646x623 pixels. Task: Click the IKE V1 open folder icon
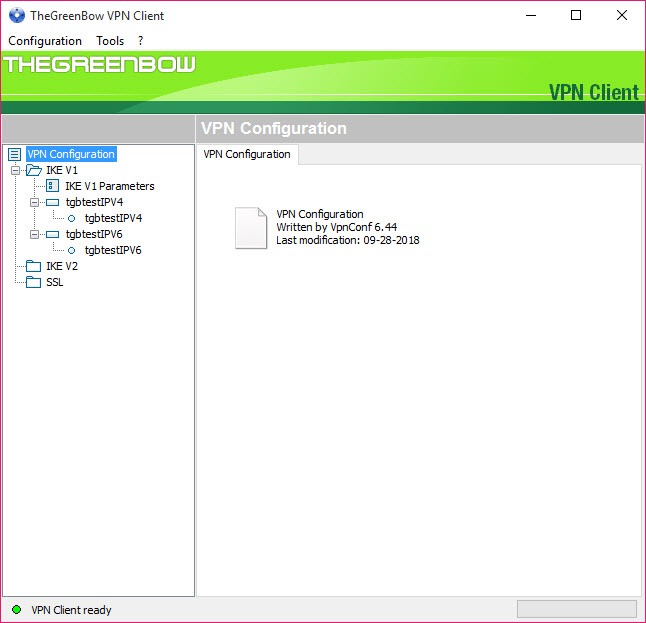[34, 170]
